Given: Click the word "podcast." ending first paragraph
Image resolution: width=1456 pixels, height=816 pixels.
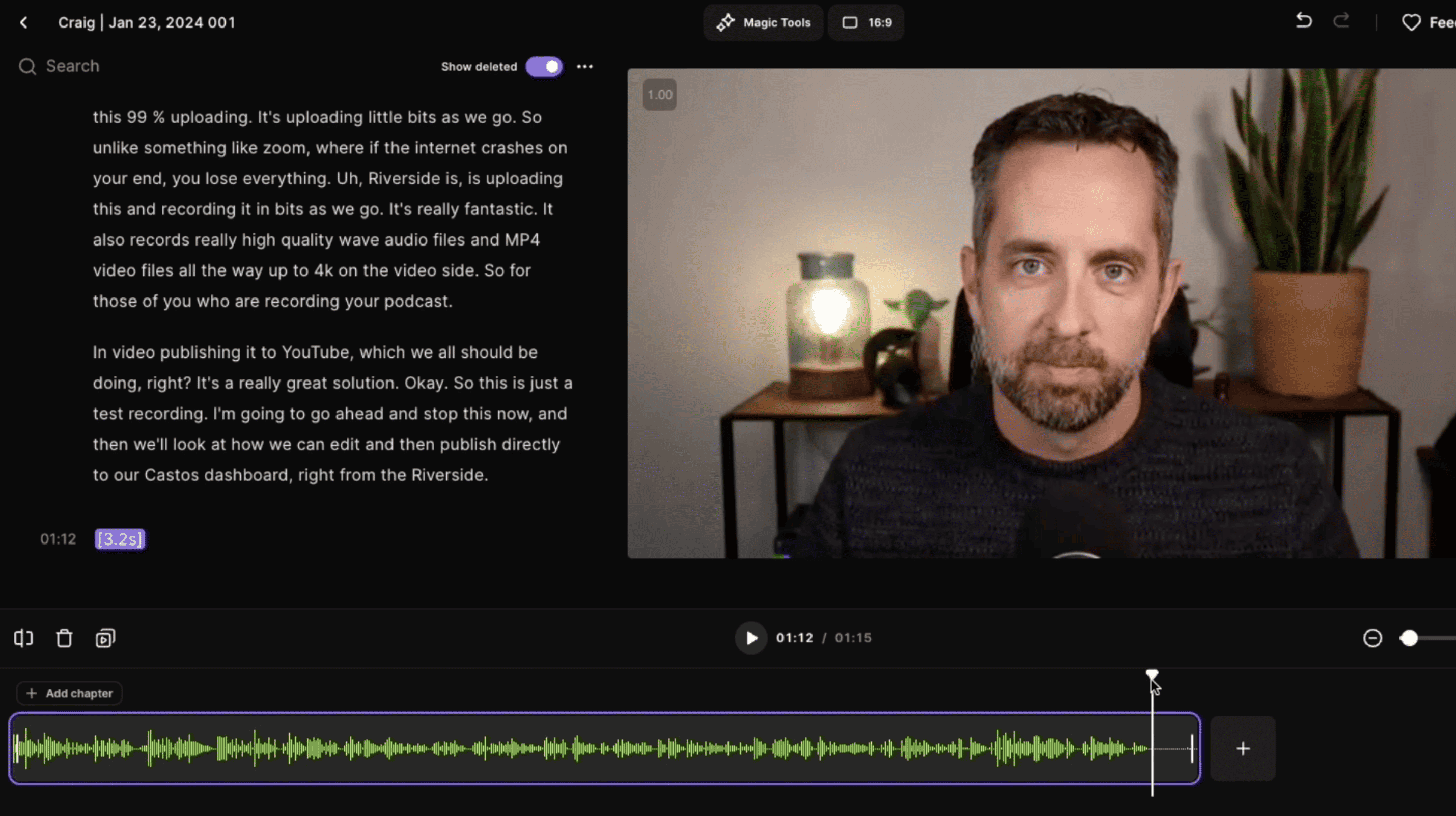Looking at the screenshot, I should tap(418, 302).
